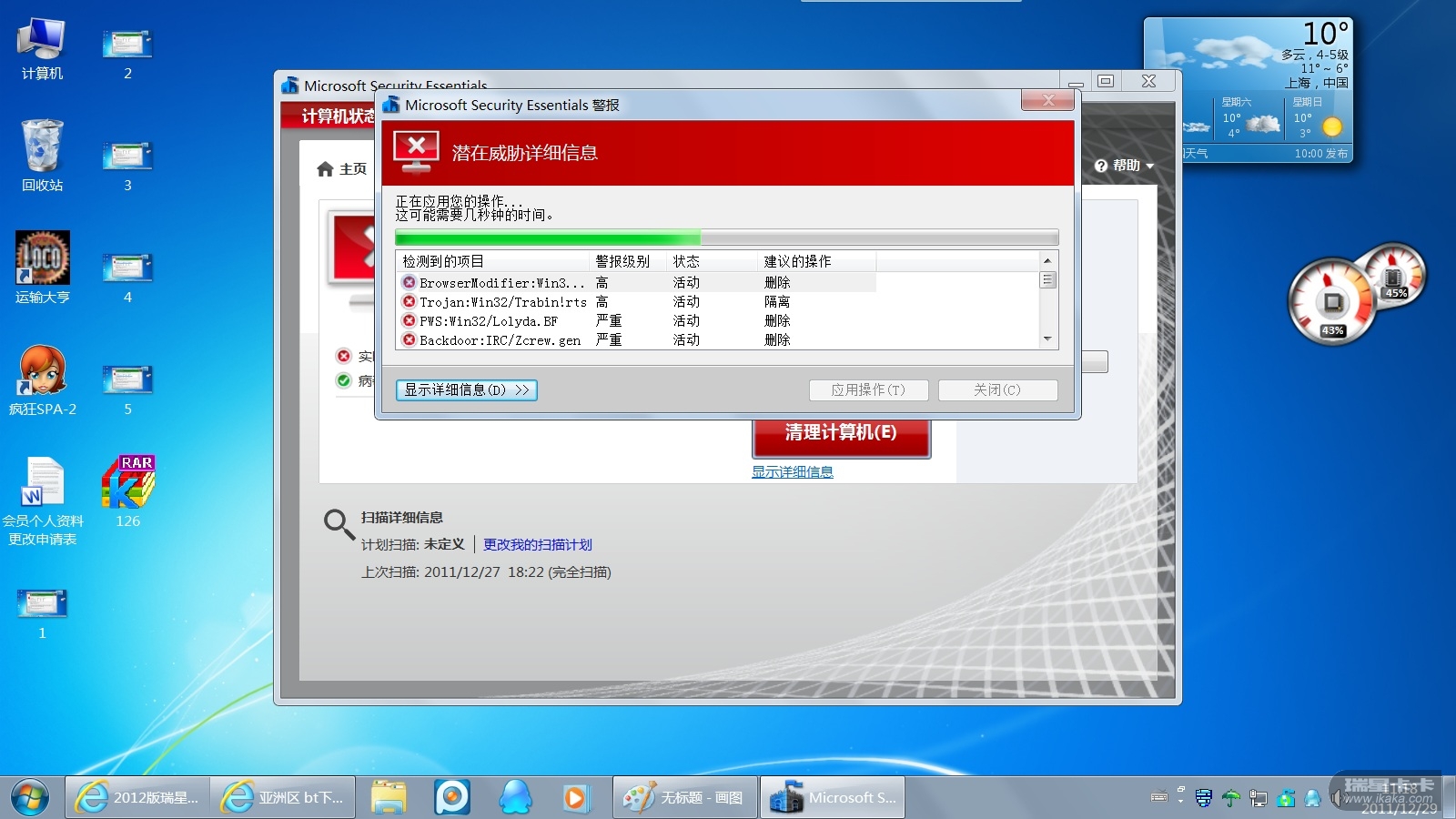The width and height of the screenshot is (1456, 819).
Task: Open the QQ penguin taskbar button
Action: pyautogui.click(x=516, y=797)
